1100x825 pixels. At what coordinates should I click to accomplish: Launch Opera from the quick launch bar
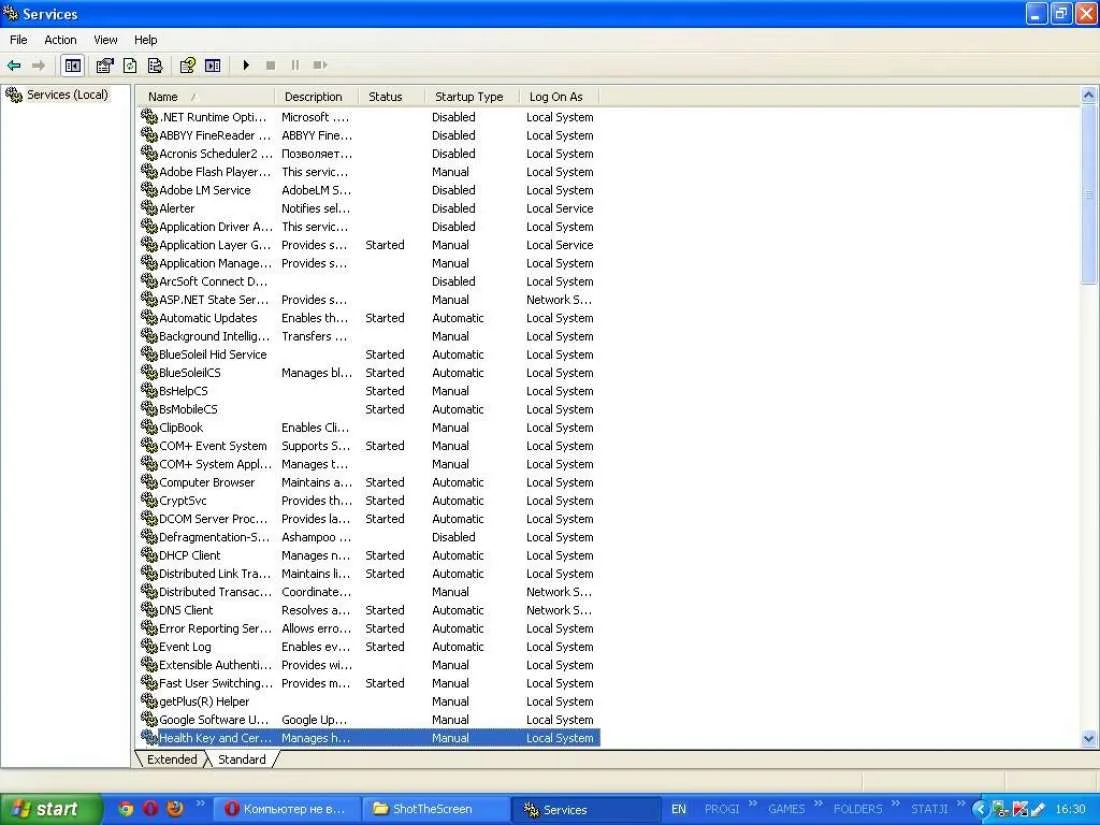pyautogui.click(x=150, y=809)
